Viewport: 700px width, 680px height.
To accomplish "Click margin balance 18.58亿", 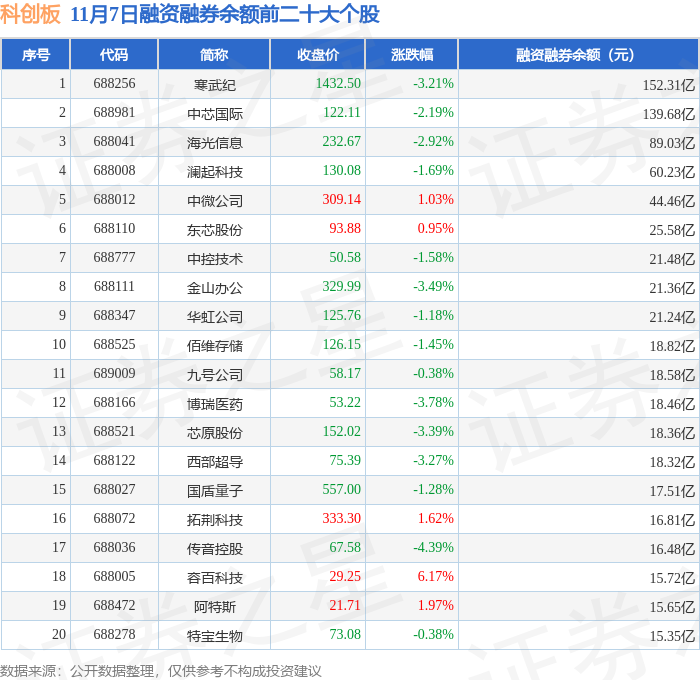I will coord(672,375).
